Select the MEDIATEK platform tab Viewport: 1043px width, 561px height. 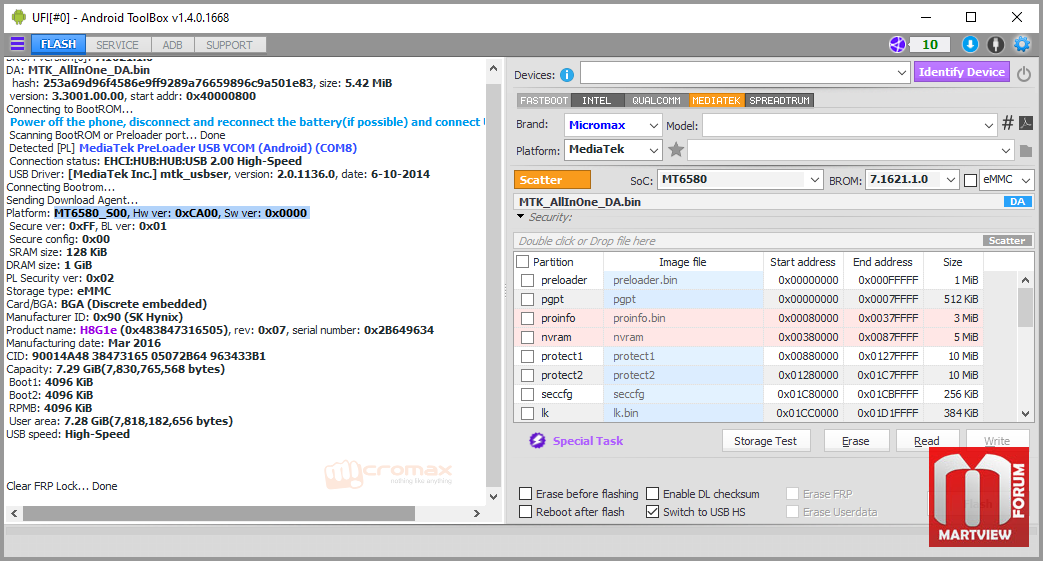click(716, 100)
